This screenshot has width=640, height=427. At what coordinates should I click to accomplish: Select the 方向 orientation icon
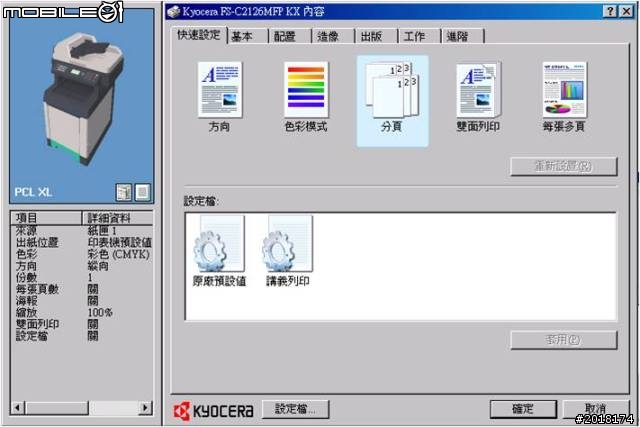point(220,97)
